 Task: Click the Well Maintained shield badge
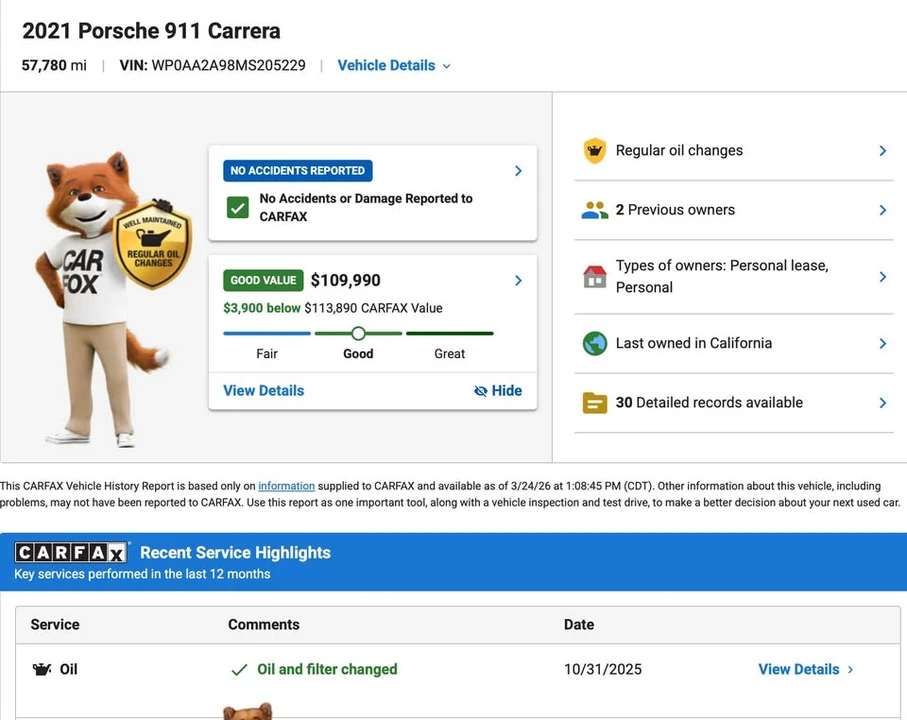point(153,244)
